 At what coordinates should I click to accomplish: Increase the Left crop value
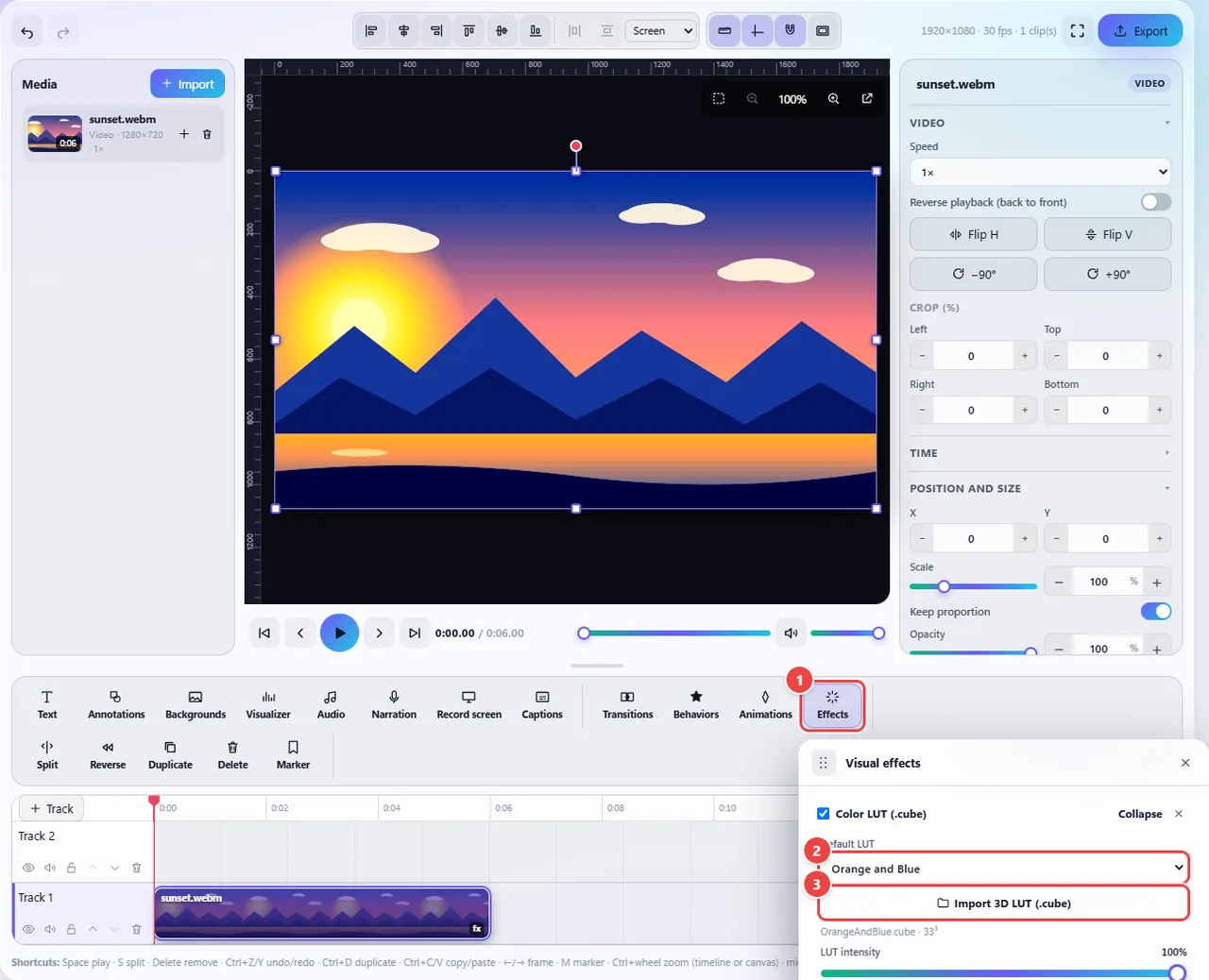(x=1025, y=356)
